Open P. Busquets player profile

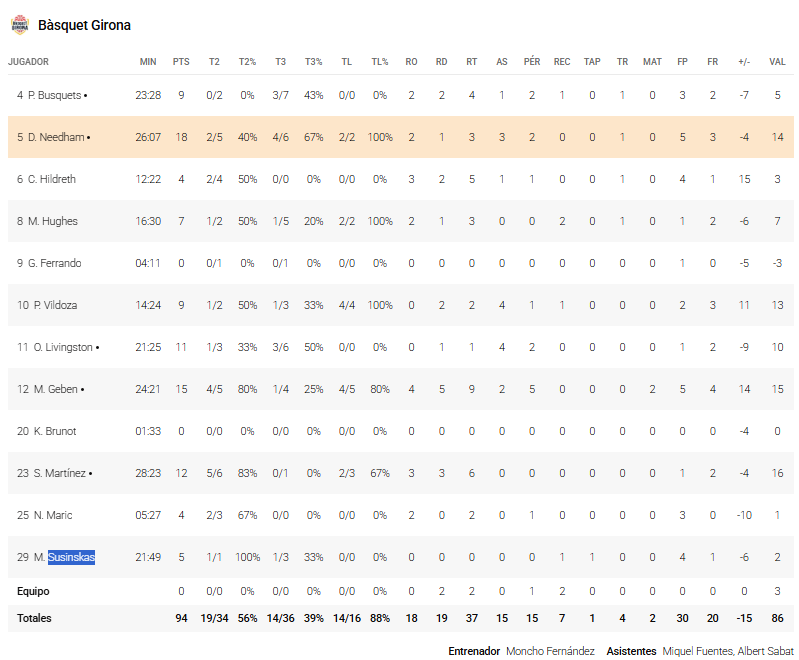point(55,95)
